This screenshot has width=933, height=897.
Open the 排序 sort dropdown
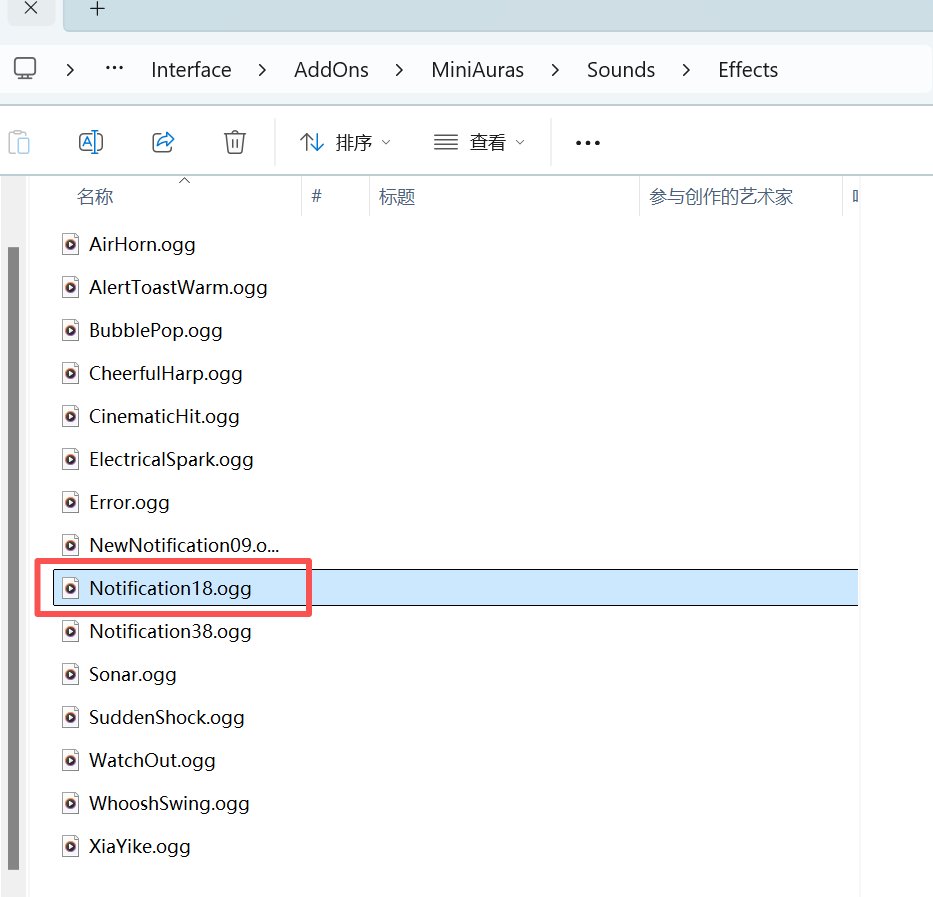[x=345, y=142]
